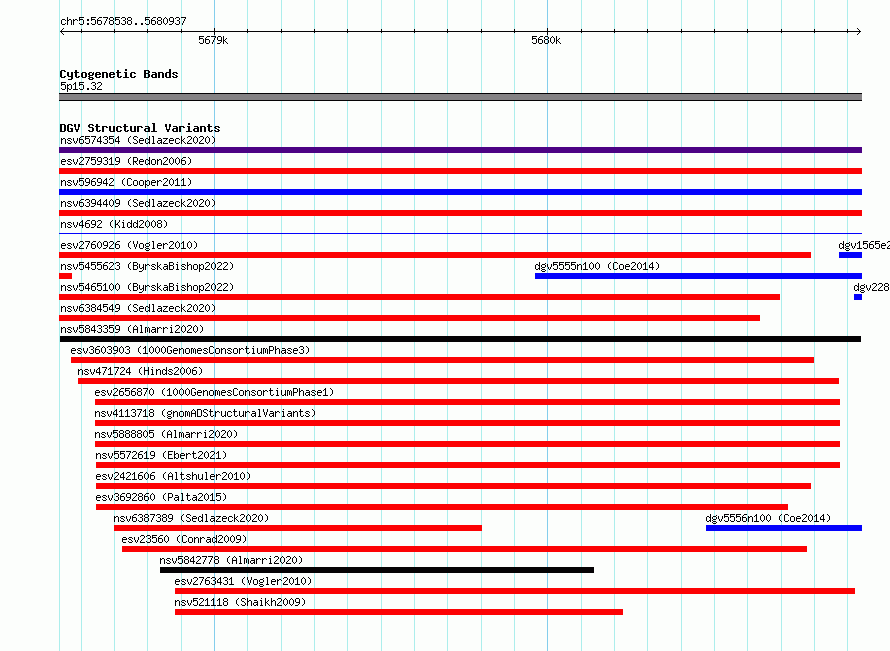Click the red nsv521118 (Shaikh2009) bar

click(x=399, y=612)
